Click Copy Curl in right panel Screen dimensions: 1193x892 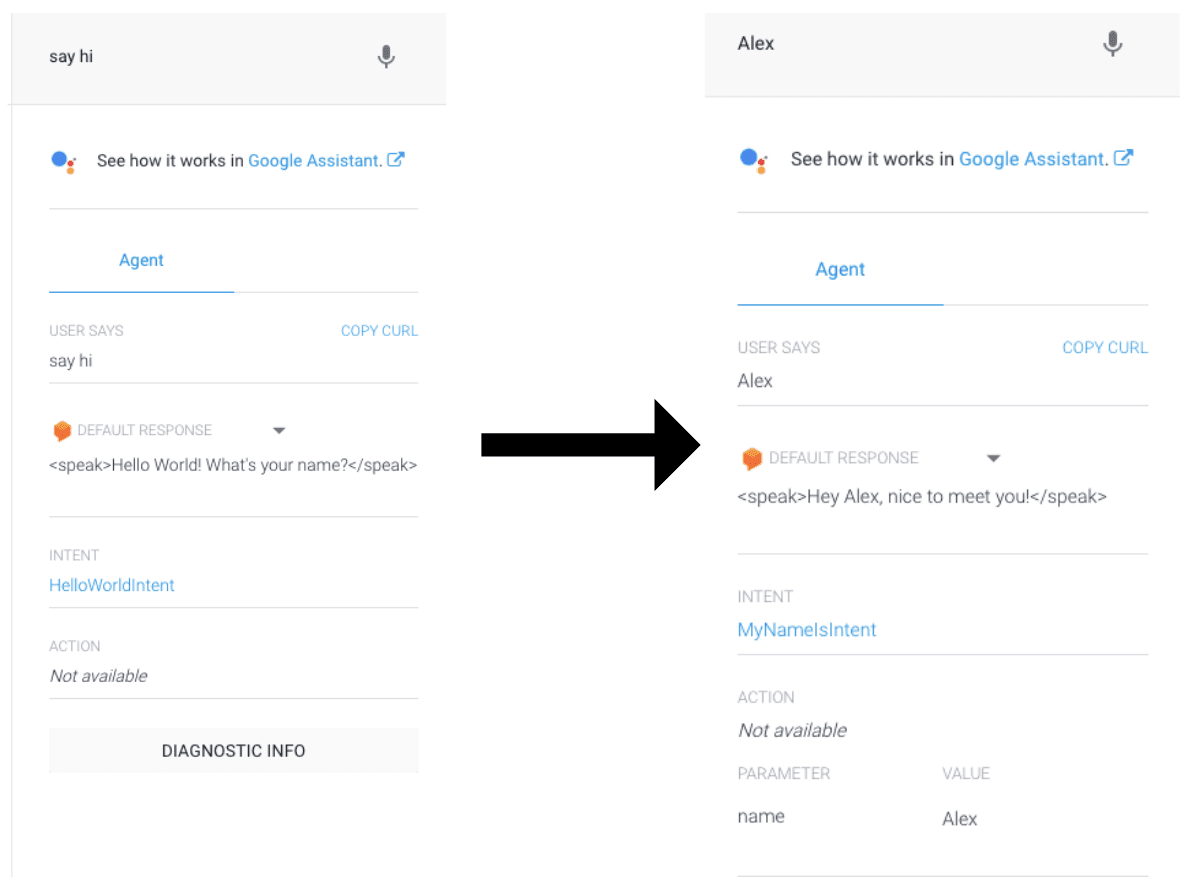(x=1105, y=348)
